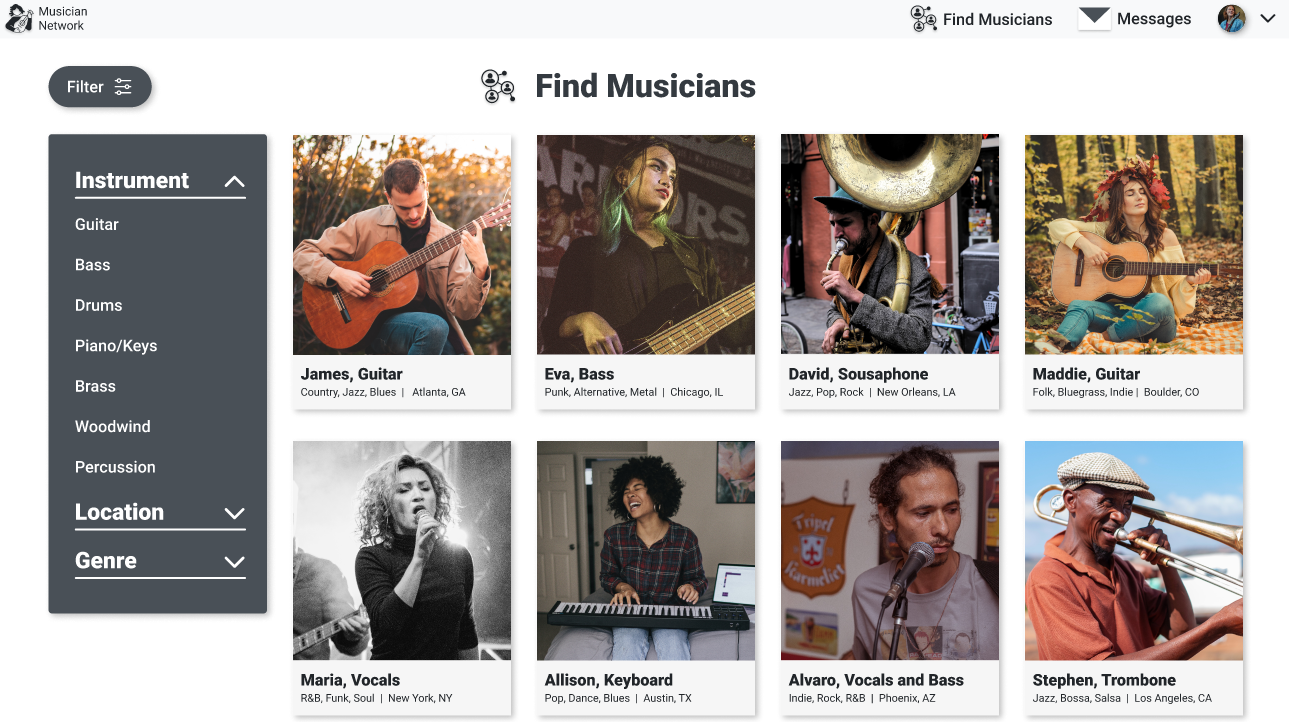Open the Messages envelope icon

pyautogui.click(x=1095, y=18)
